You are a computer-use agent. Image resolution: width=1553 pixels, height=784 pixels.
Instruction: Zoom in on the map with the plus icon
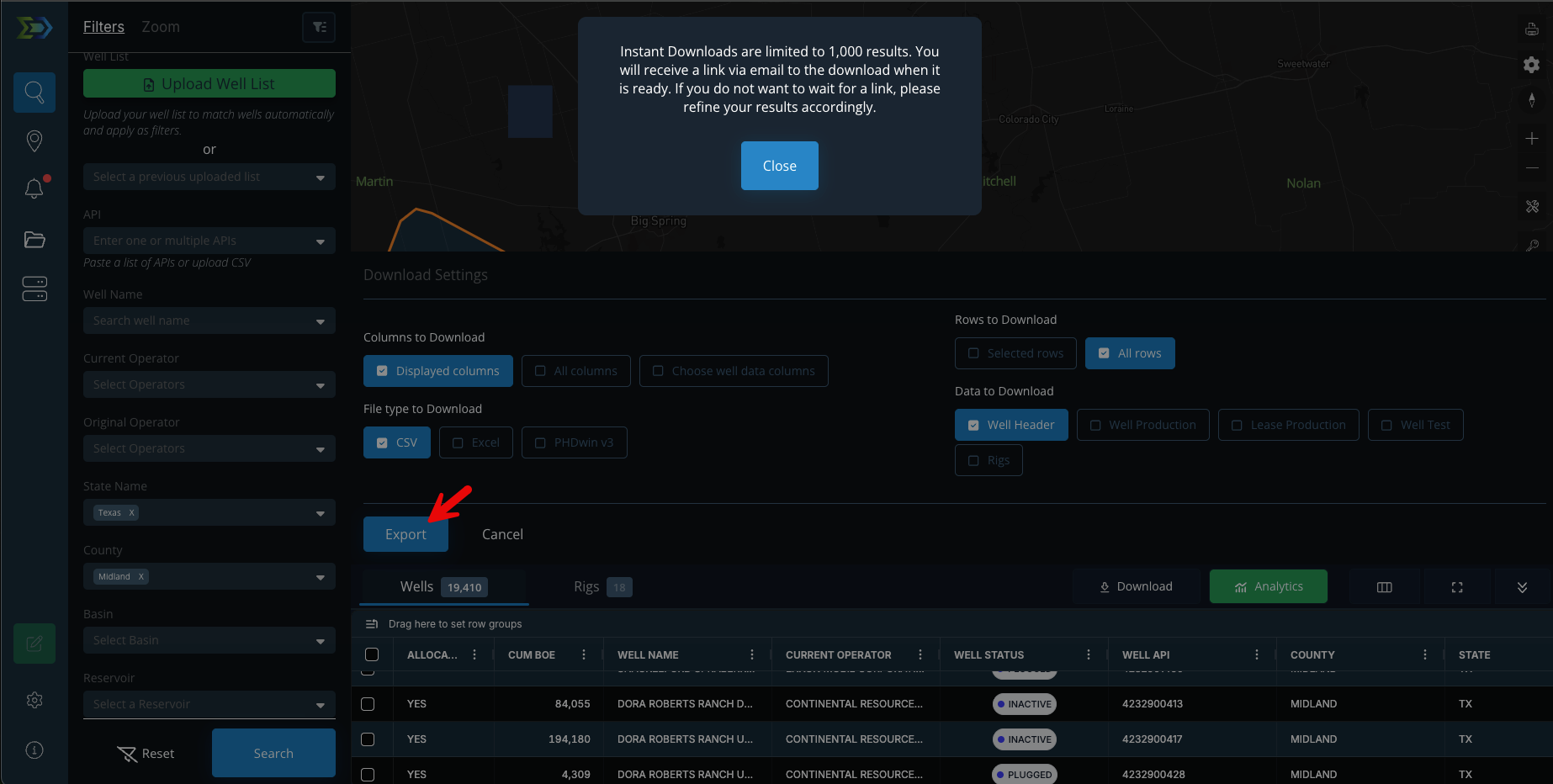tap(1532, 139)
